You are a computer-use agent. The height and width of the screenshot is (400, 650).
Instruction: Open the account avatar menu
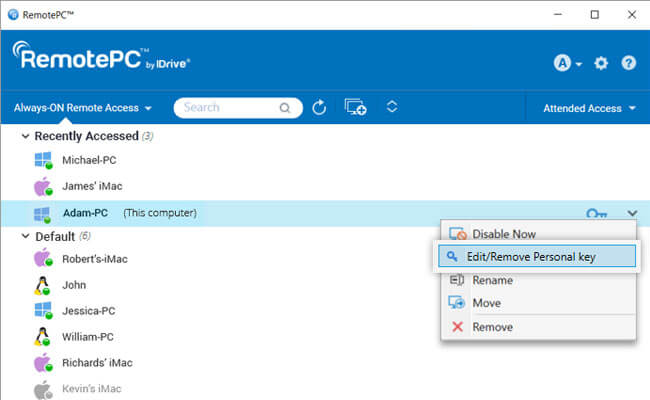tap(567, 63)
